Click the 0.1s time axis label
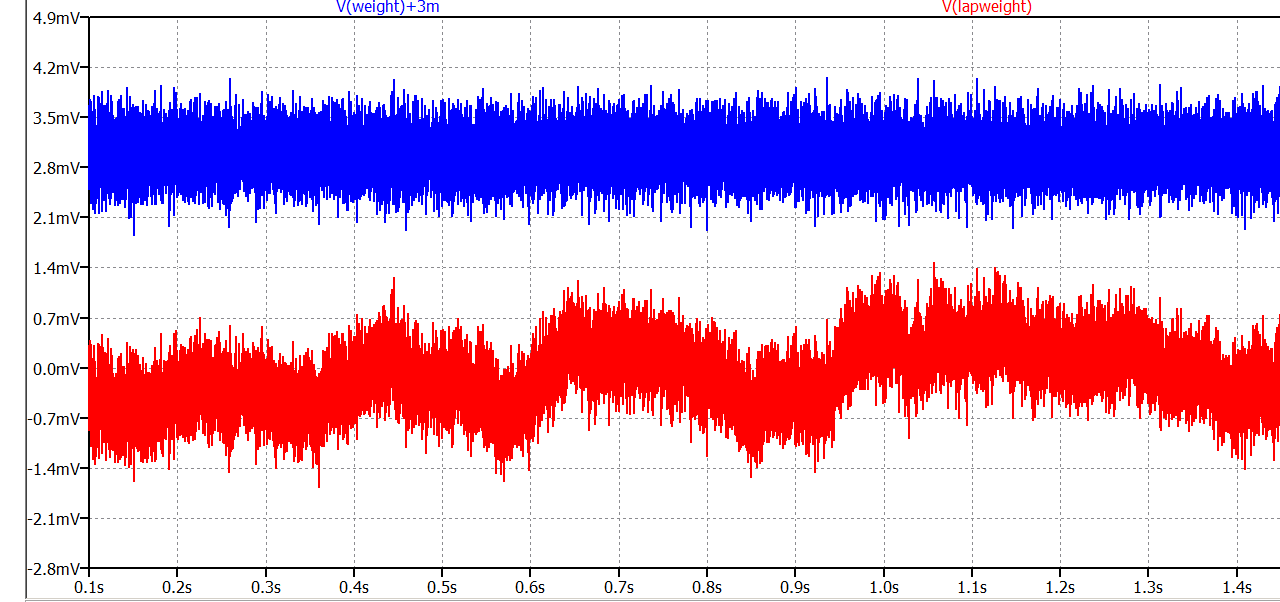1280x602 pixels. [90, 586]
